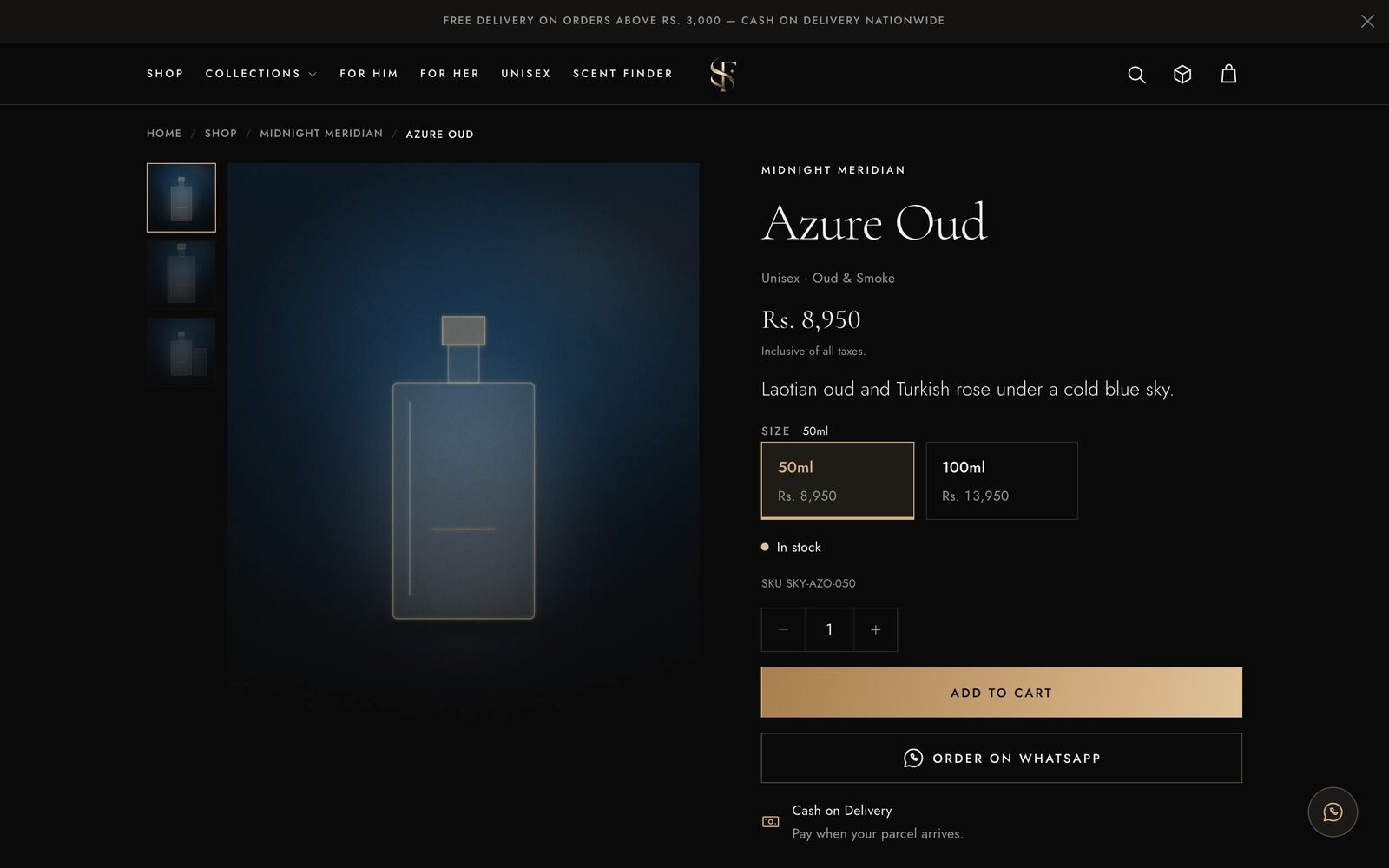This screenshot has height=868, width=1389.
Task: Click the Midnight Meridian collection label
Action: (x=833, y=170)
